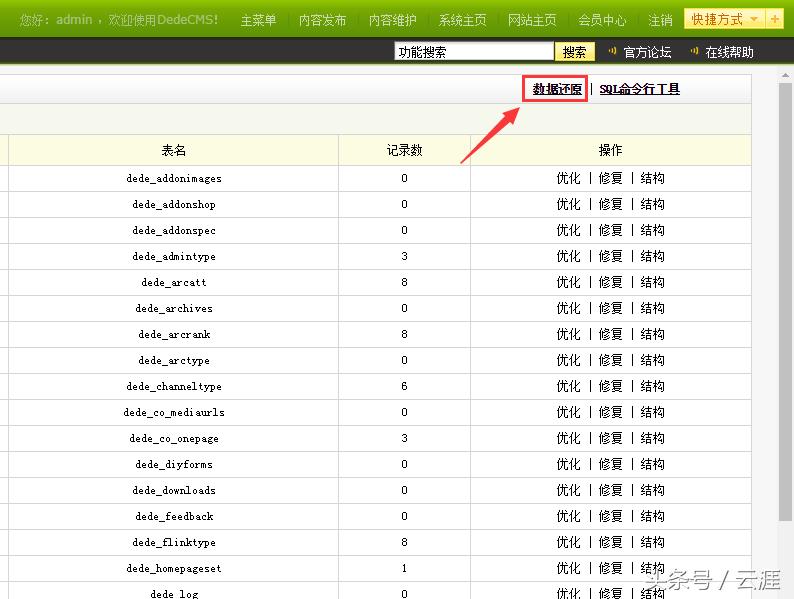Click 优化 for dede_archives

coord(568,308)
